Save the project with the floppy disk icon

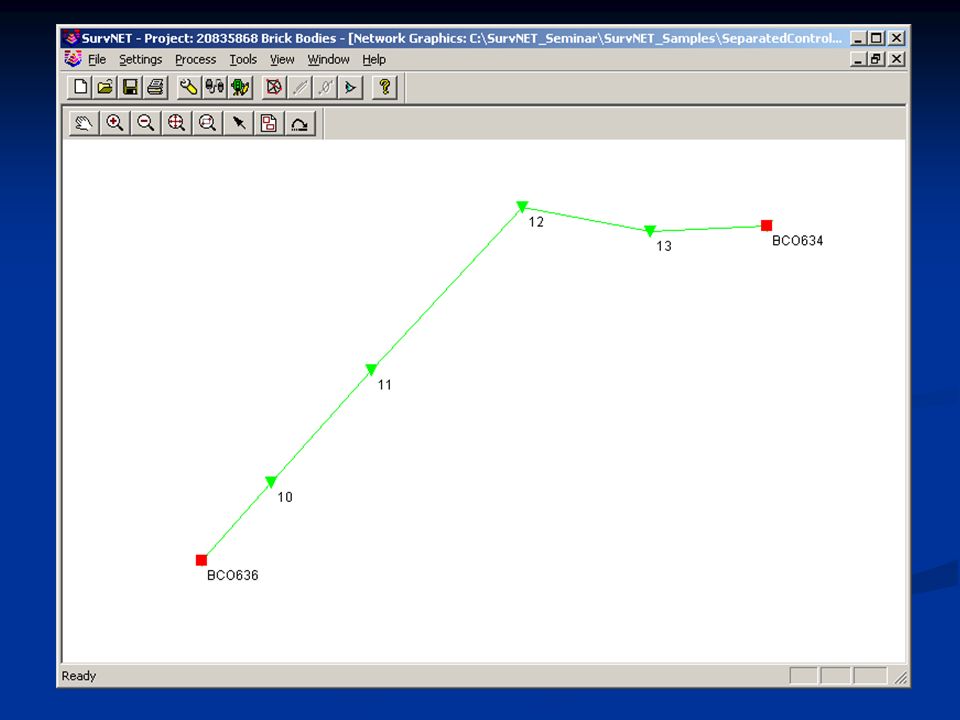pos(130,87)
